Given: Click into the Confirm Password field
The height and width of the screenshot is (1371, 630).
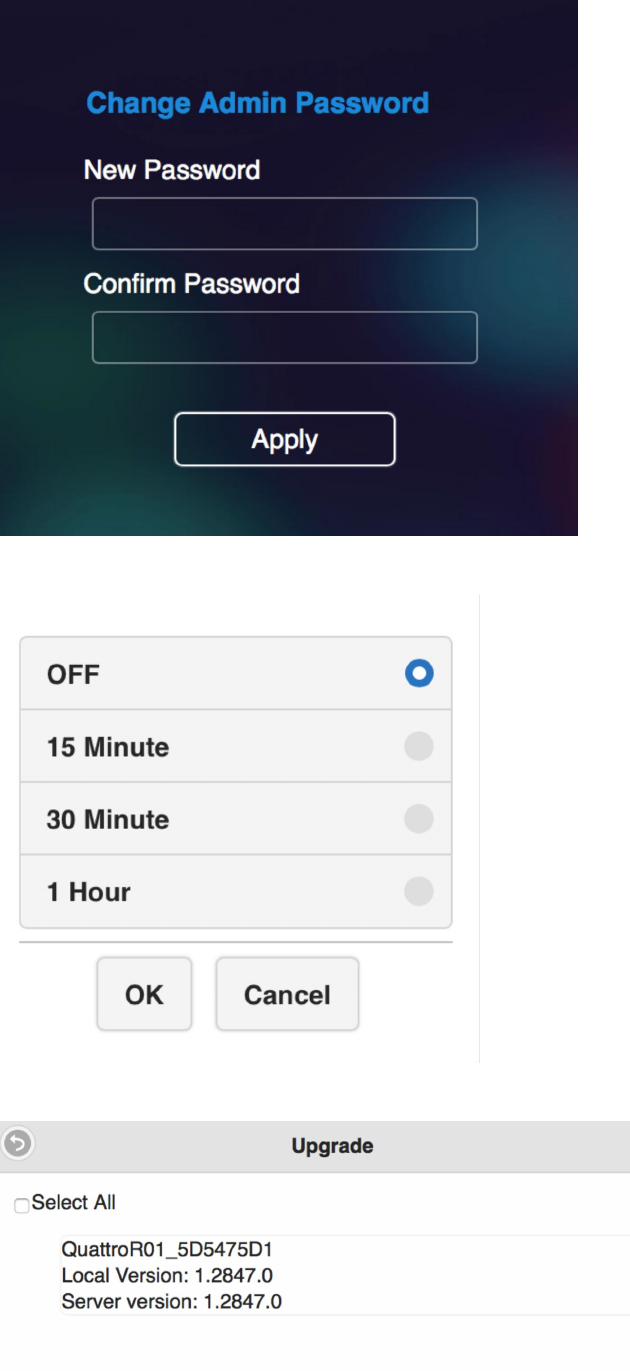Looking at the screenshot, I should point(285,337).
